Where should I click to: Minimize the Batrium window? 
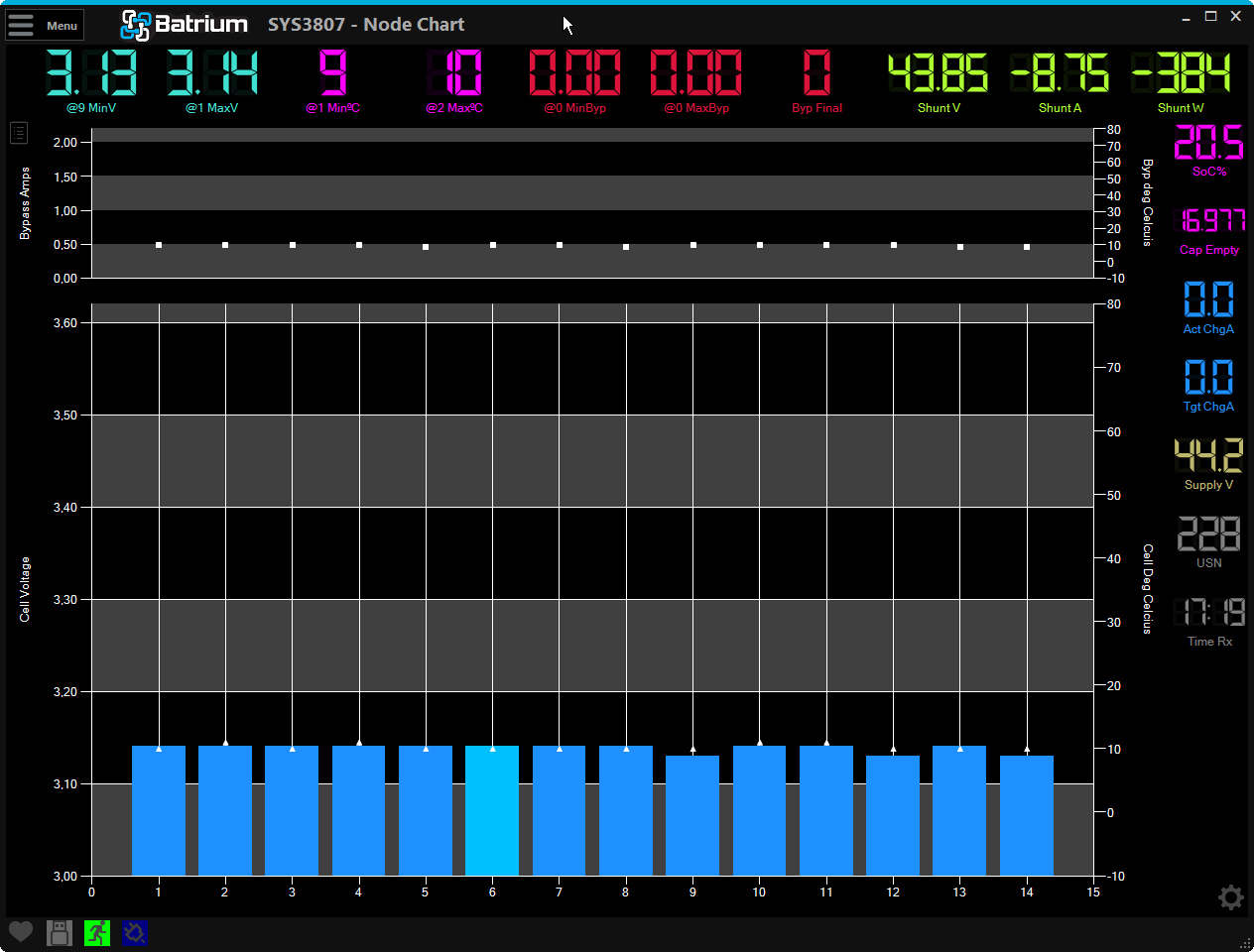(1186, 17)
